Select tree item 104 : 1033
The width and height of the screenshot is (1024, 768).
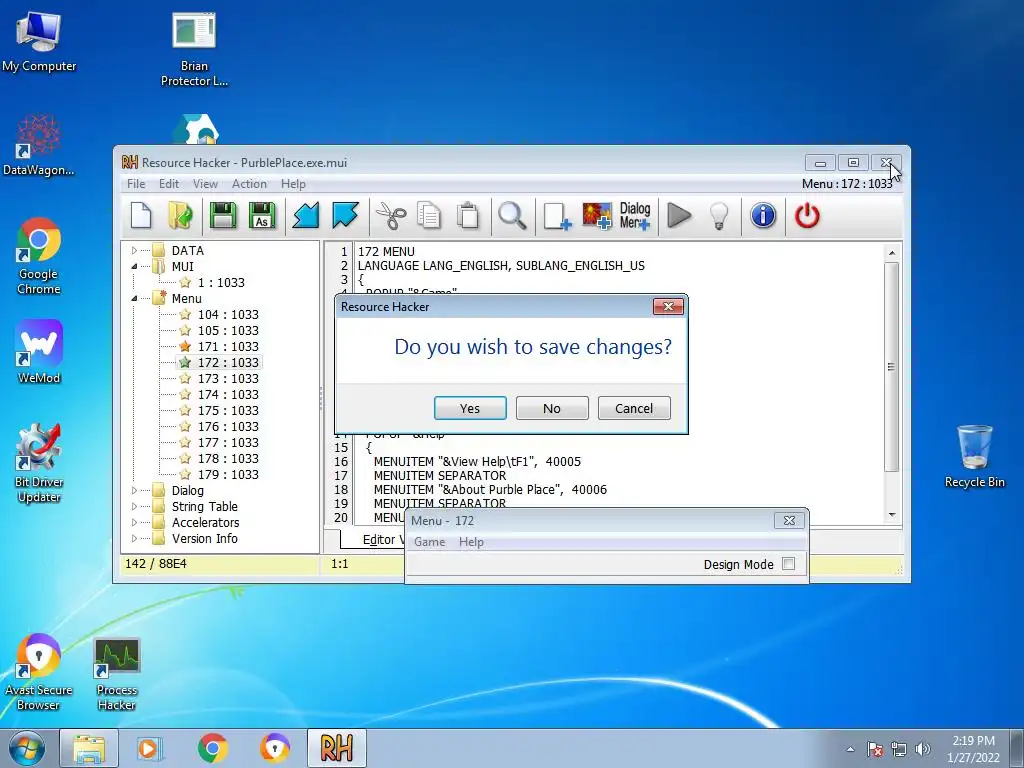tap(228, 314)
